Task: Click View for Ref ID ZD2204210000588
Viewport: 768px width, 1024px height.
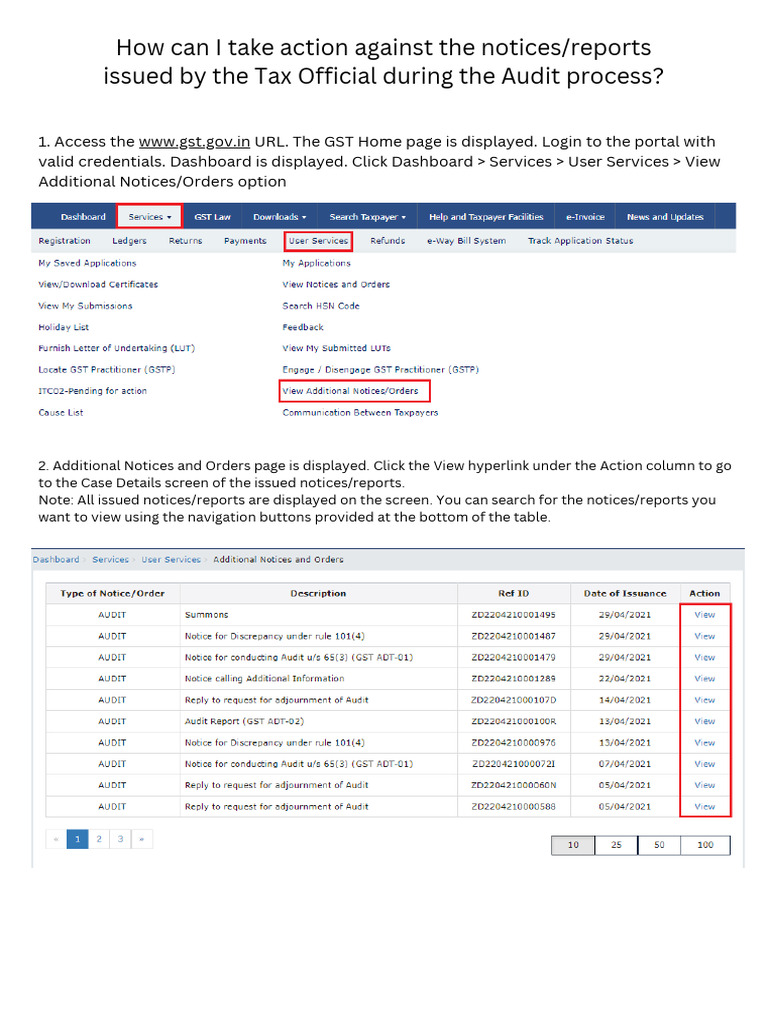Action: pos(705,807)
